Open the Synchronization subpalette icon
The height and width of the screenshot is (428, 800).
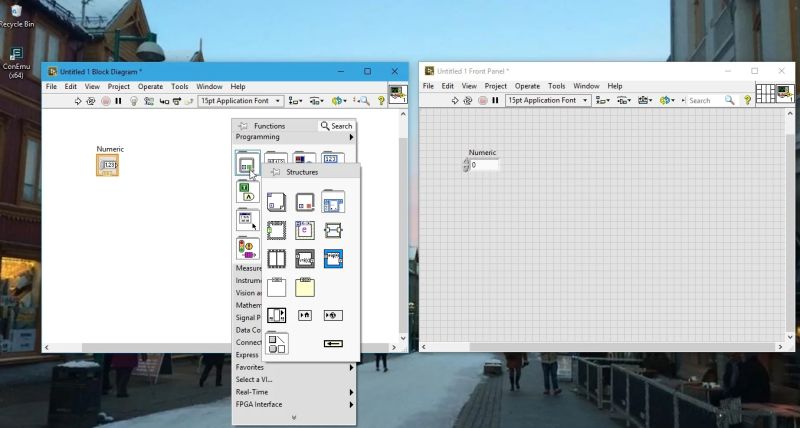tap(247, 248)
